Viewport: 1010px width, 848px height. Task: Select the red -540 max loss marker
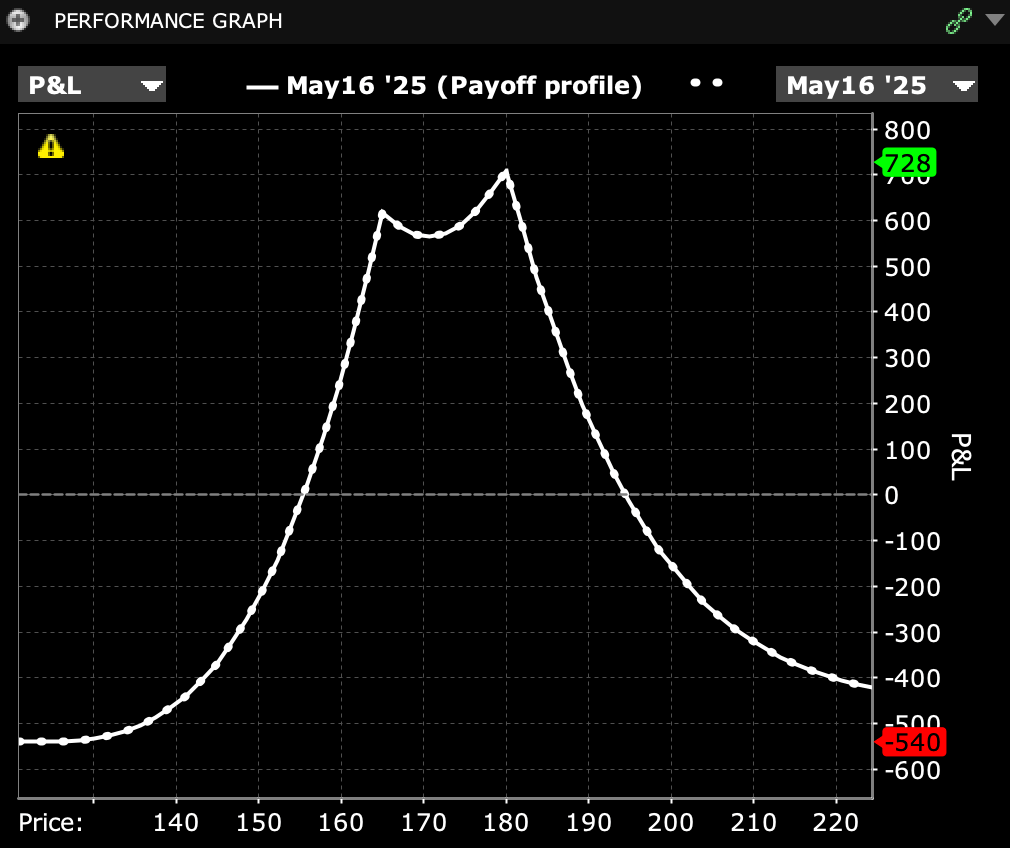pyautogui.click(x=910, y=742)
